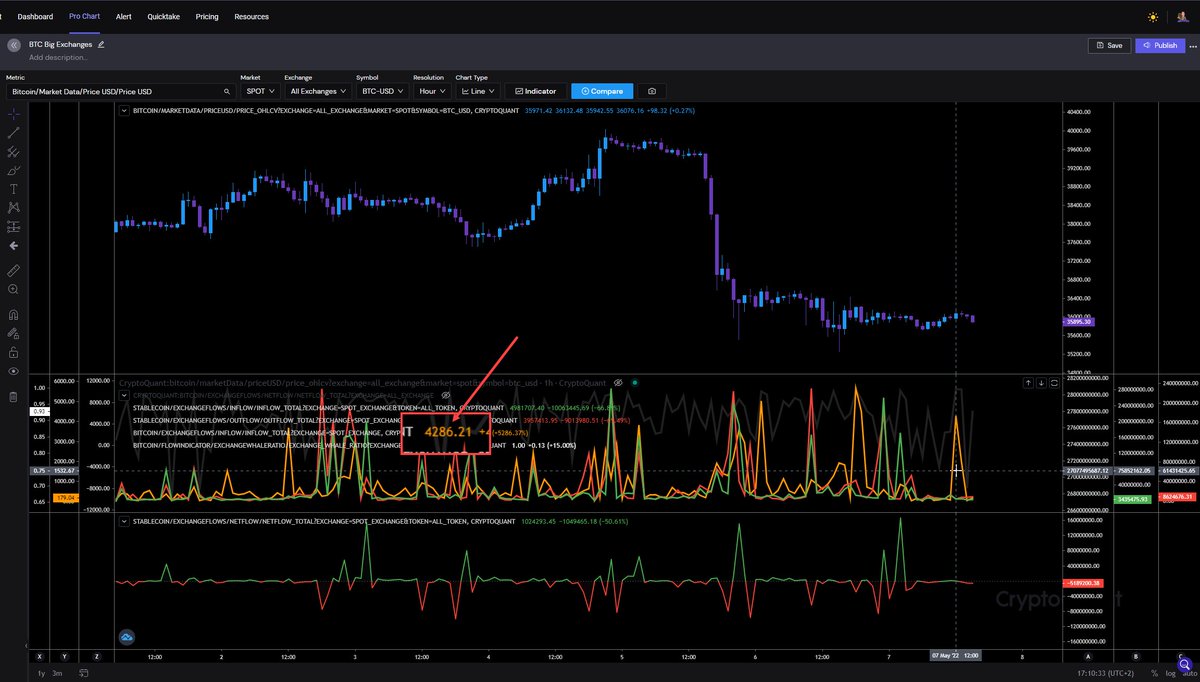Click the Add description field
1200x682 pixels.
click(58, 57)
